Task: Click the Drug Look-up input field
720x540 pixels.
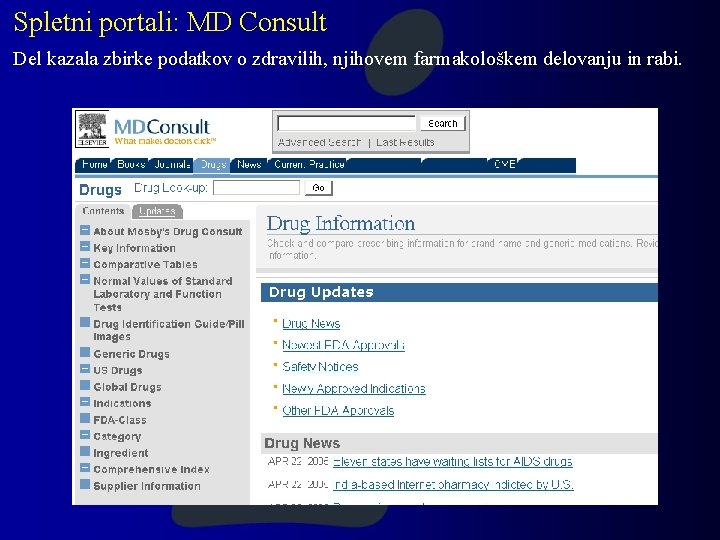Action: coord(256,188)
